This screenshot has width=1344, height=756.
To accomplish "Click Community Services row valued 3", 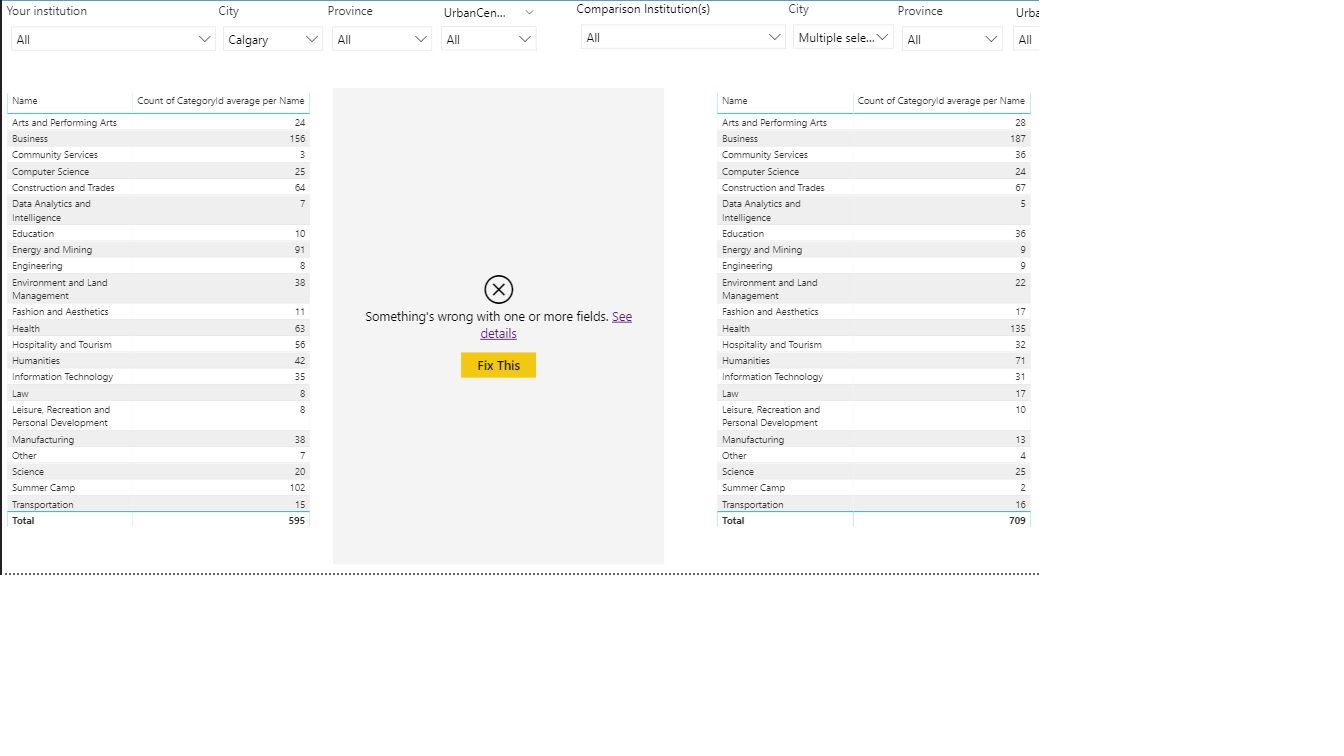I will pos(159,155).
